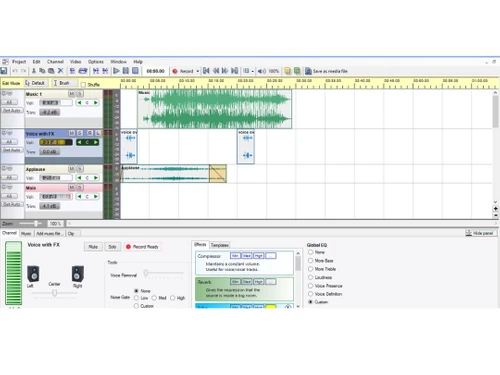Open the Edit menu
Image resolution: width=500 pixels, height=375 pixels.
pos(36,62)
